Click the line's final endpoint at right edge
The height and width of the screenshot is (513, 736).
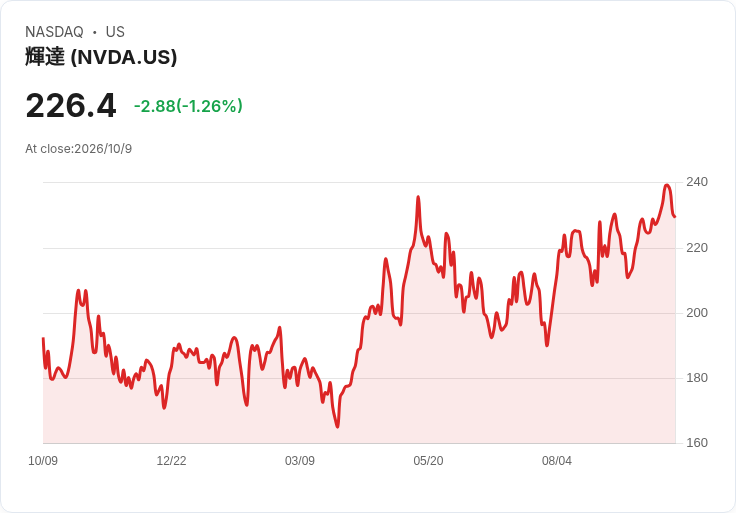pyautogui.click(x=675, y=216)
